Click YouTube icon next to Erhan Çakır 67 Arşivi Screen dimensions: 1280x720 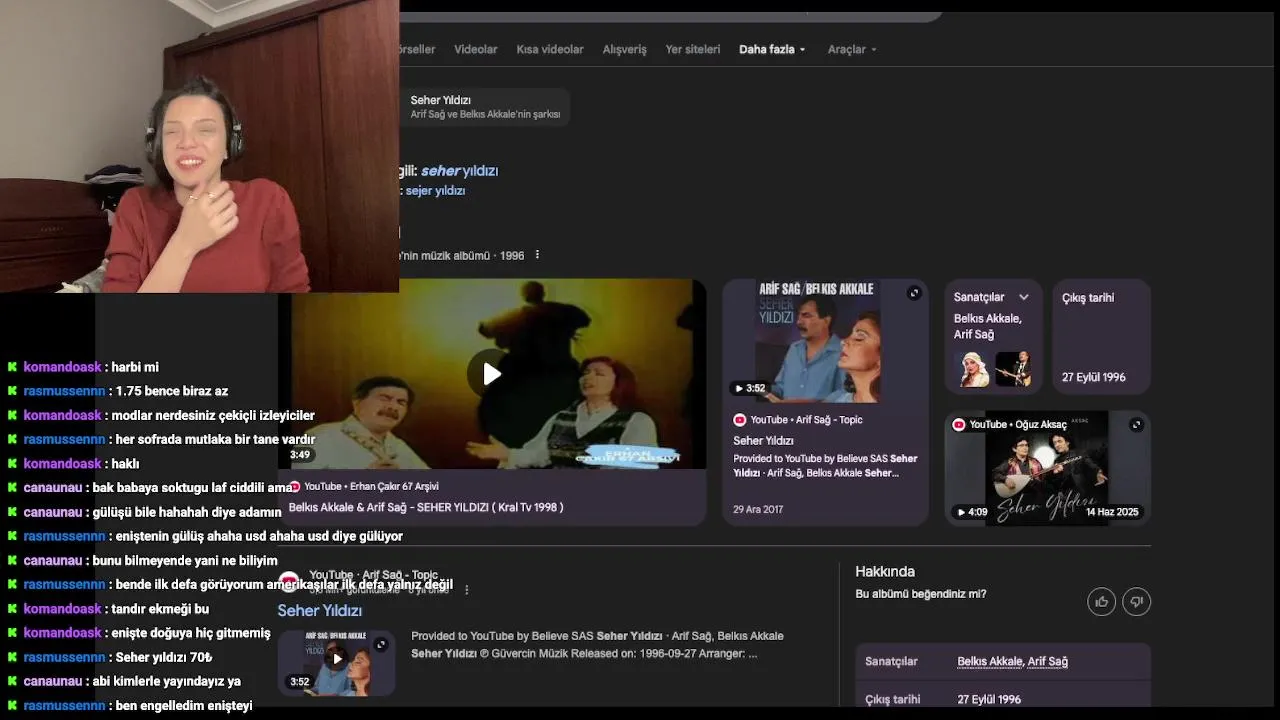click(295, 486)
